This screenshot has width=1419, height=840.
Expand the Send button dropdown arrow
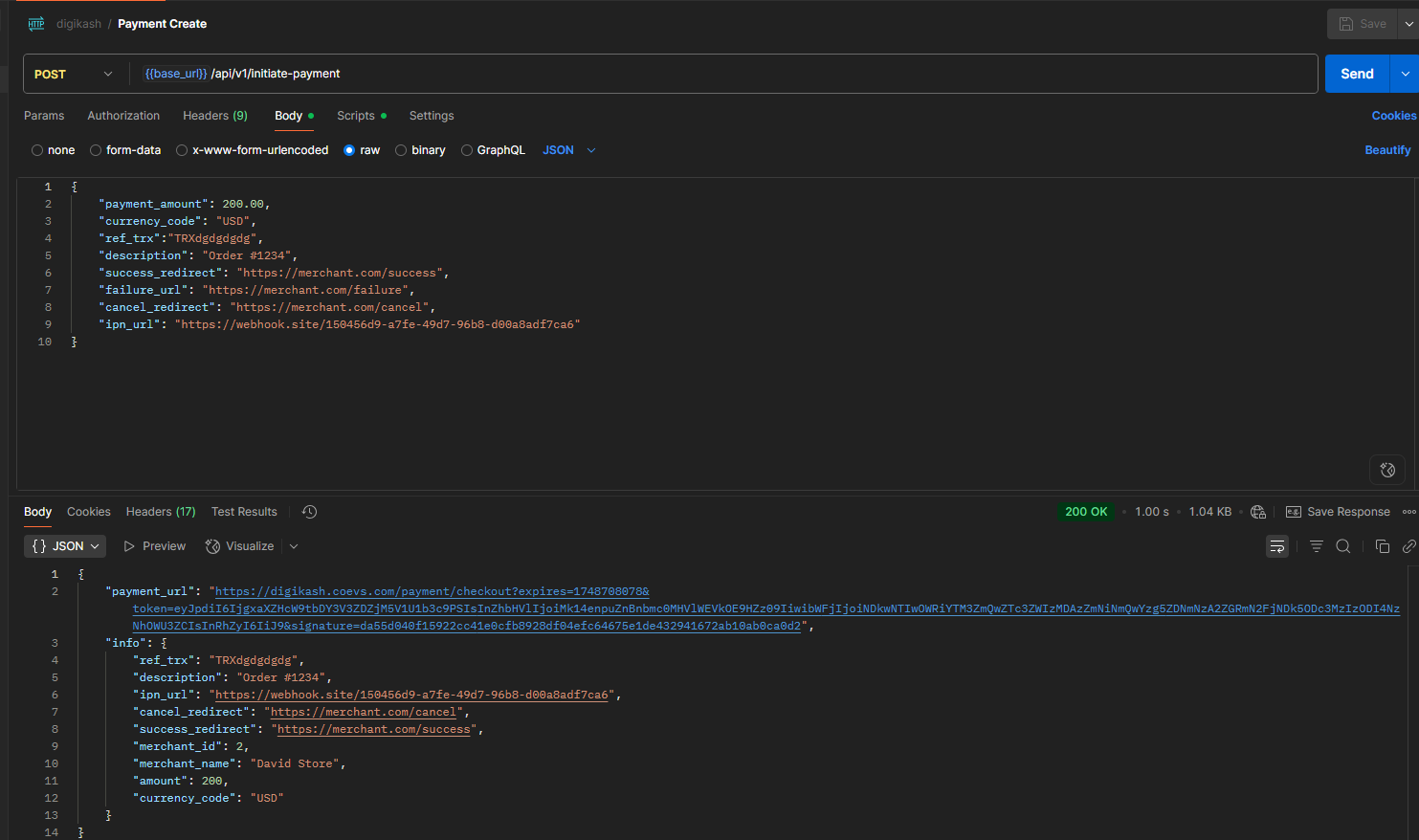pyautogui.click(x=1405, y=74)
